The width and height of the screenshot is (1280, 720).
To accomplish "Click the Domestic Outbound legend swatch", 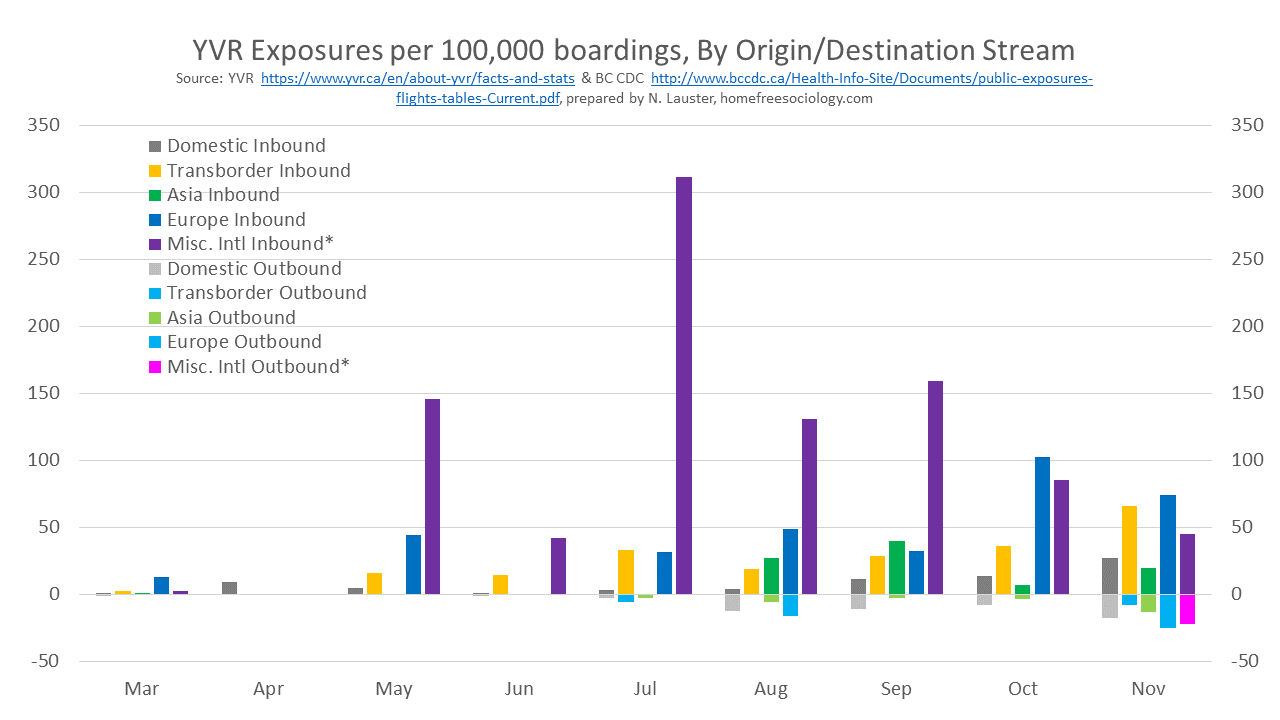I will pos(155,269).
